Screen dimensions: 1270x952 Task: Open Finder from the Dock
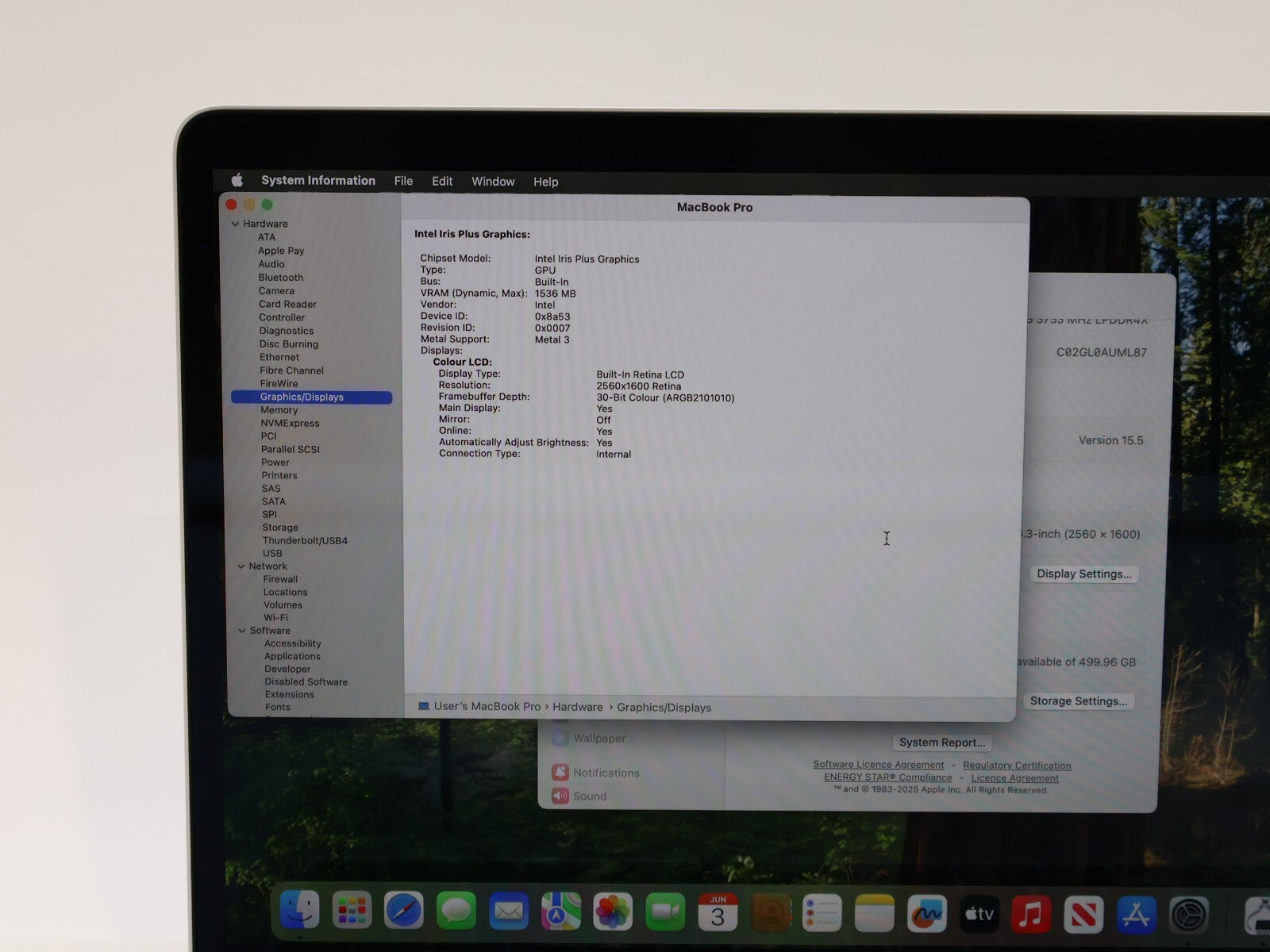[299, 911]
